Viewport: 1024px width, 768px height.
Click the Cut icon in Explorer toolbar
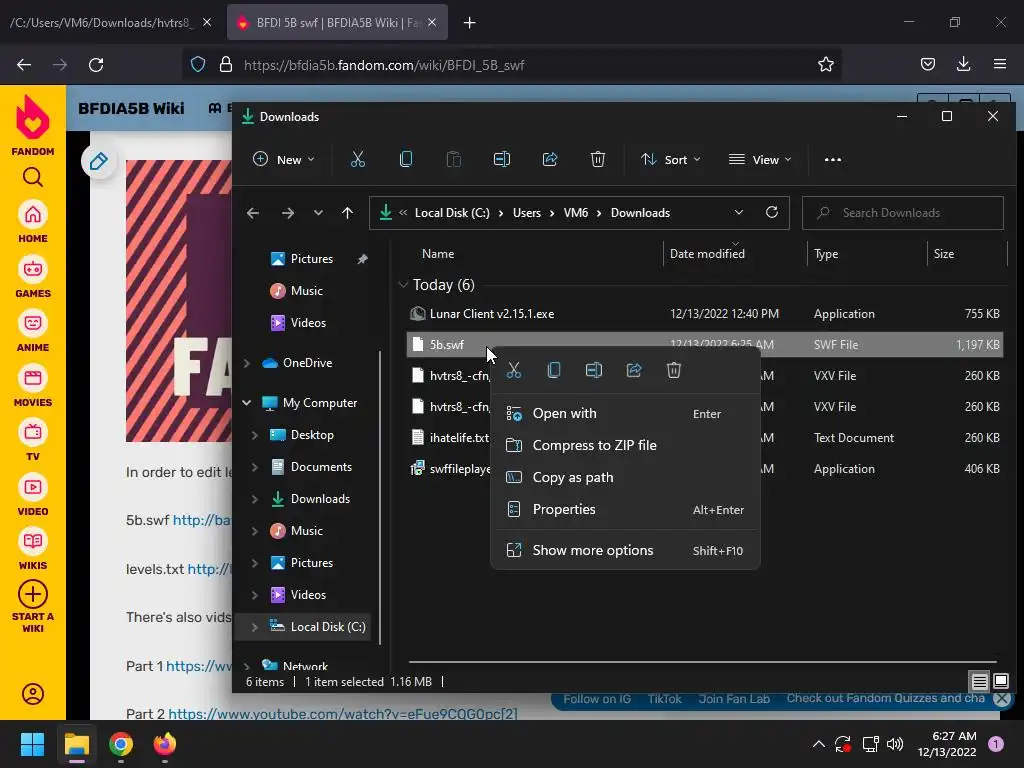(358, 159)
